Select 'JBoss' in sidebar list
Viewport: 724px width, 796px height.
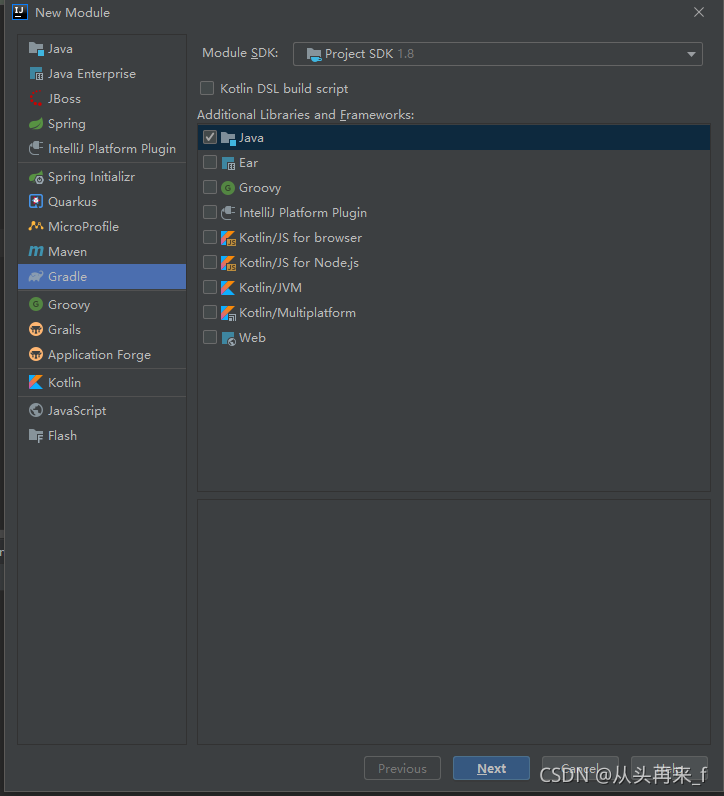102,98
